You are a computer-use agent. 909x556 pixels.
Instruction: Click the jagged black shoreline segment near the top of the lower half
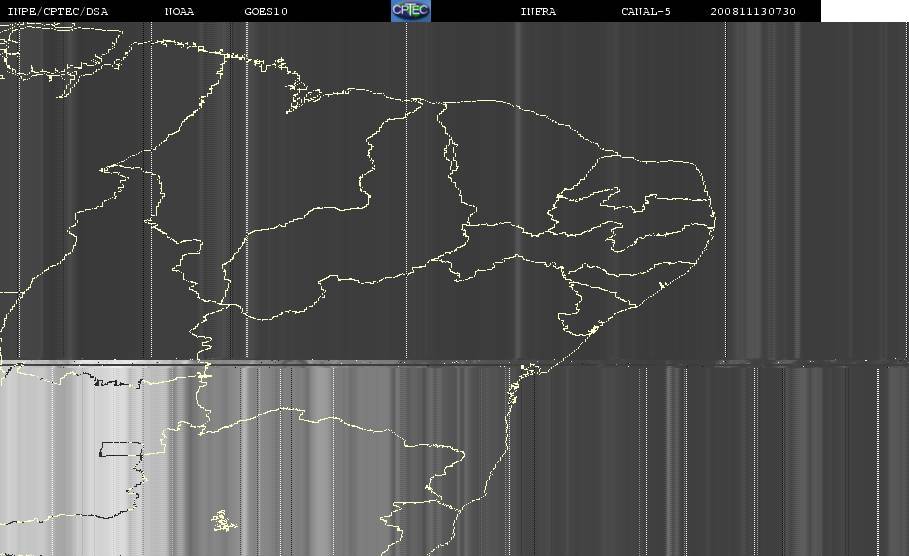click(114, 381)
